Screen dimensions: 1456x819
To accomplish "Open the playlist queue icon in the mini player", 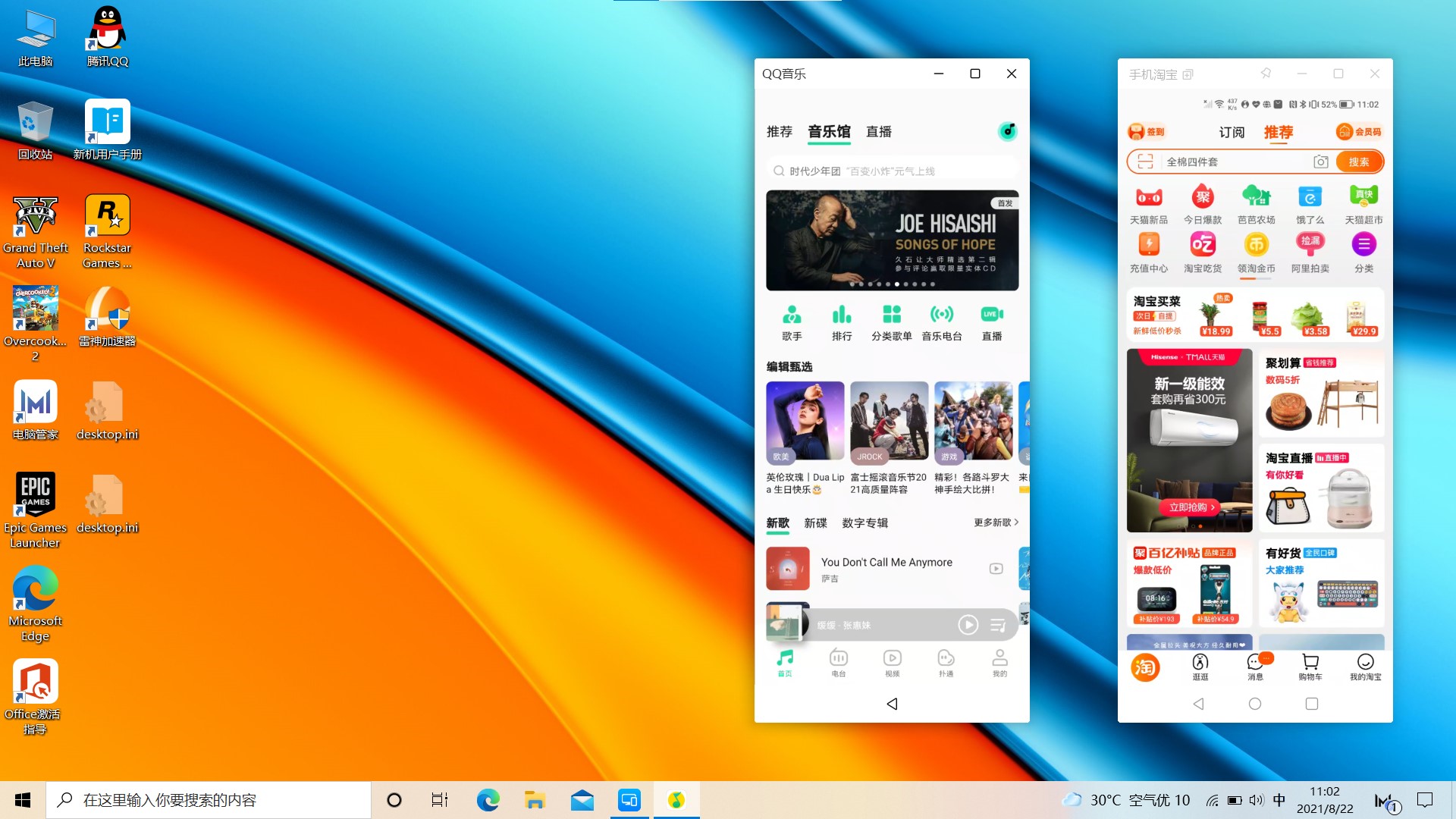I will click(x=998, y=625).
